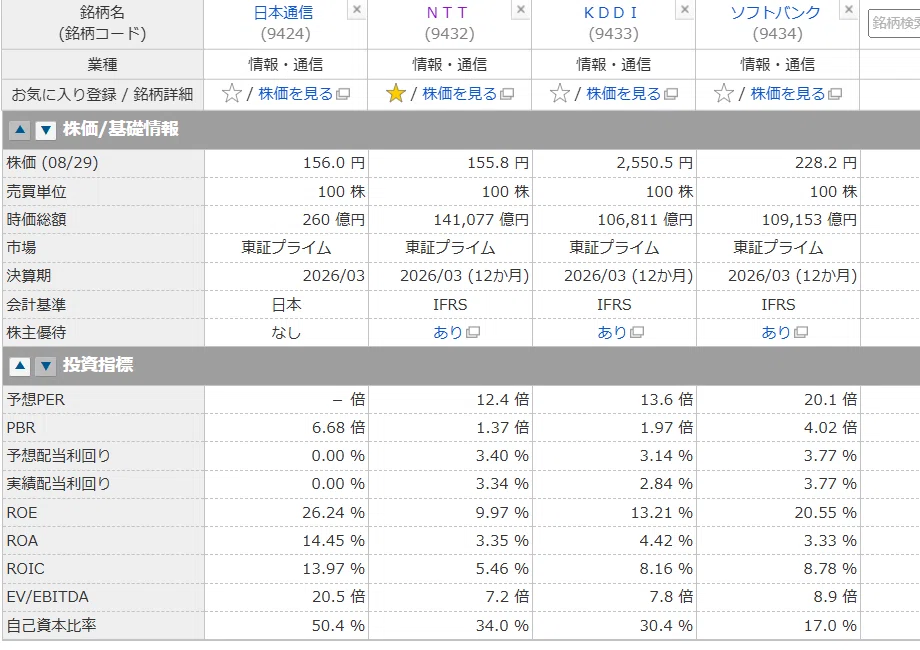Remove 日本通信 column with its × button
920x650 pixels.
tap(356, 10)
